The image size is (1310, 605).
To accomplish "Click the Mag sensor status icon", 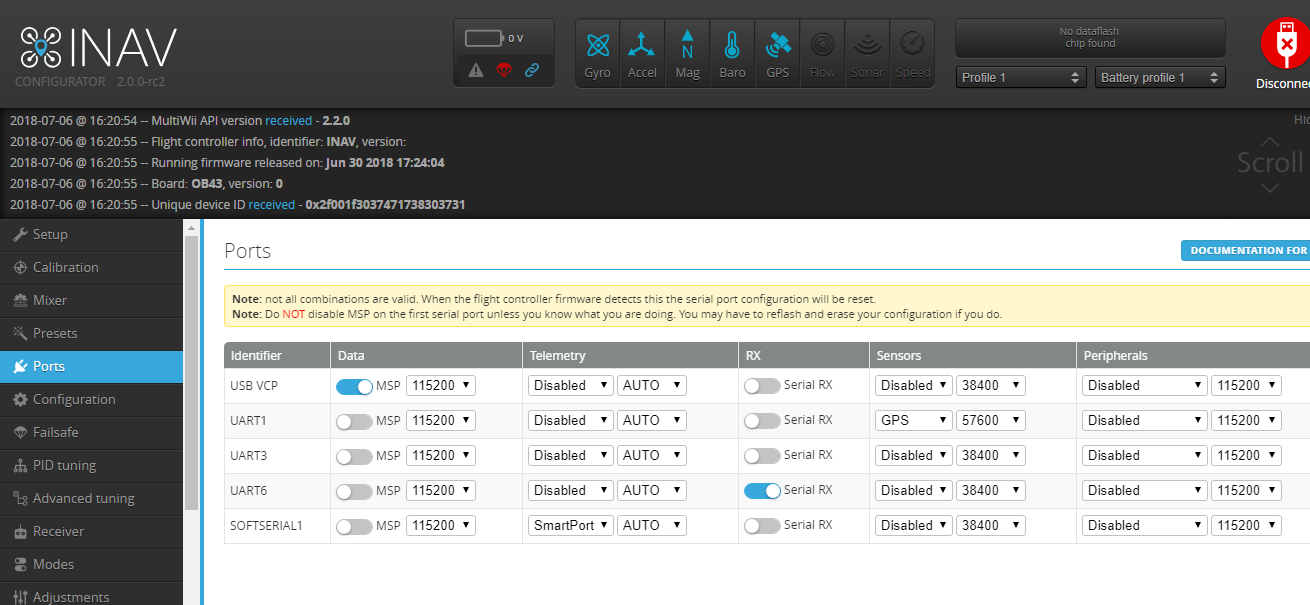I will tap(687, 54).
